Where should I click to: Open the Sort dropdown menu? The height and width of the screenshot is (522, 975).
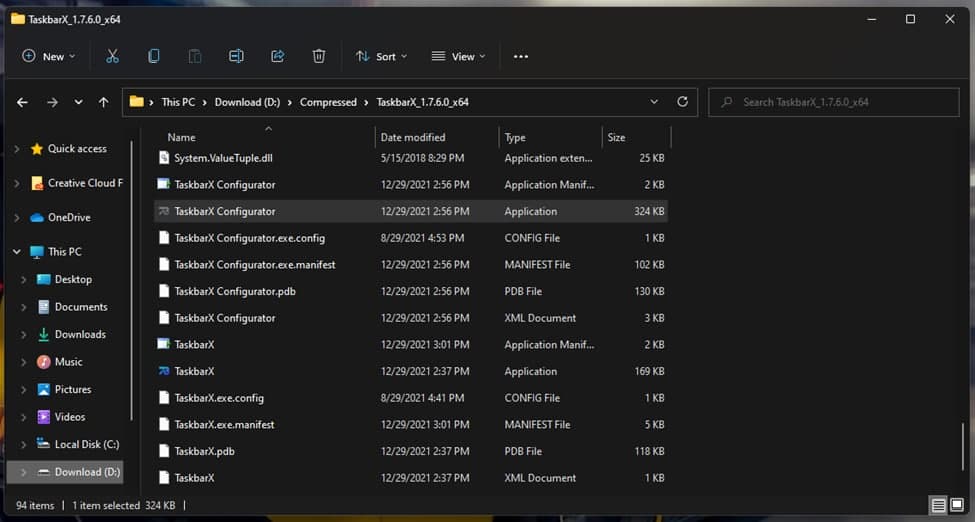coord(381,57)
